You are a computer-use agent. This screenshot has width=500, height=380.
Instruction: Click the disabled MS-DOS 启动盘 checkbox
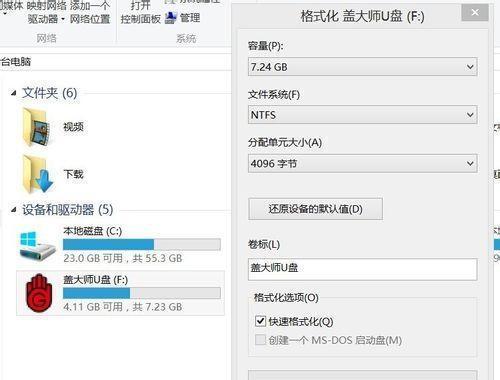[260, 340]
